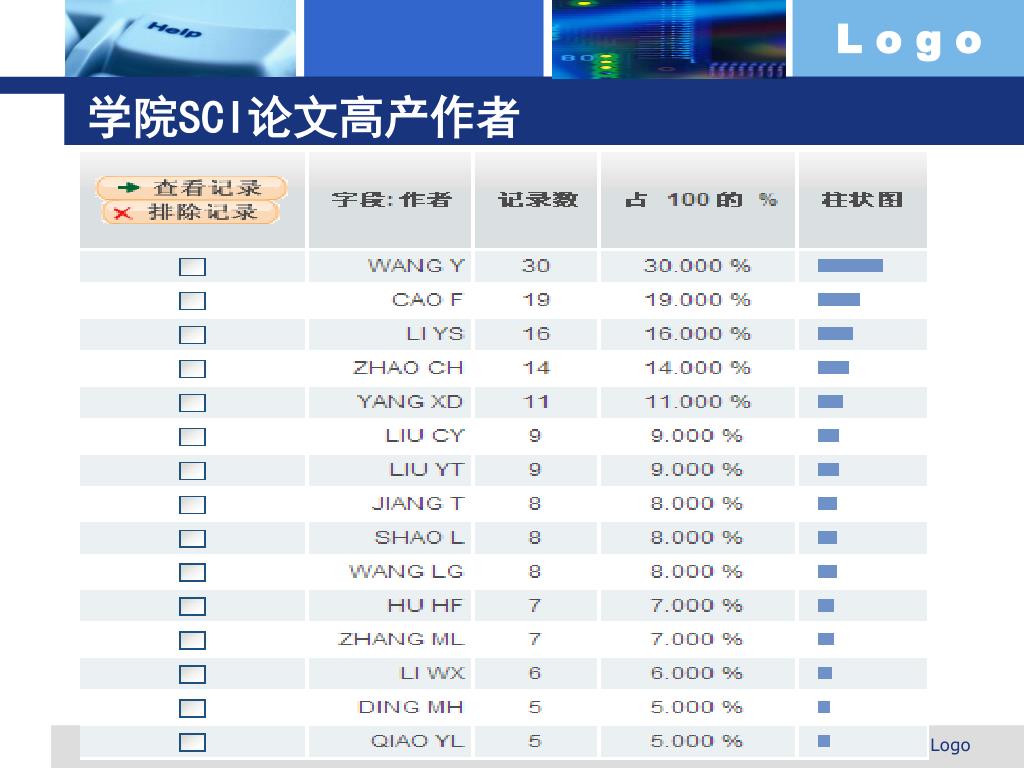Click the 11.000 % value
1024x768 pixels.
click(x=697, y=401)
